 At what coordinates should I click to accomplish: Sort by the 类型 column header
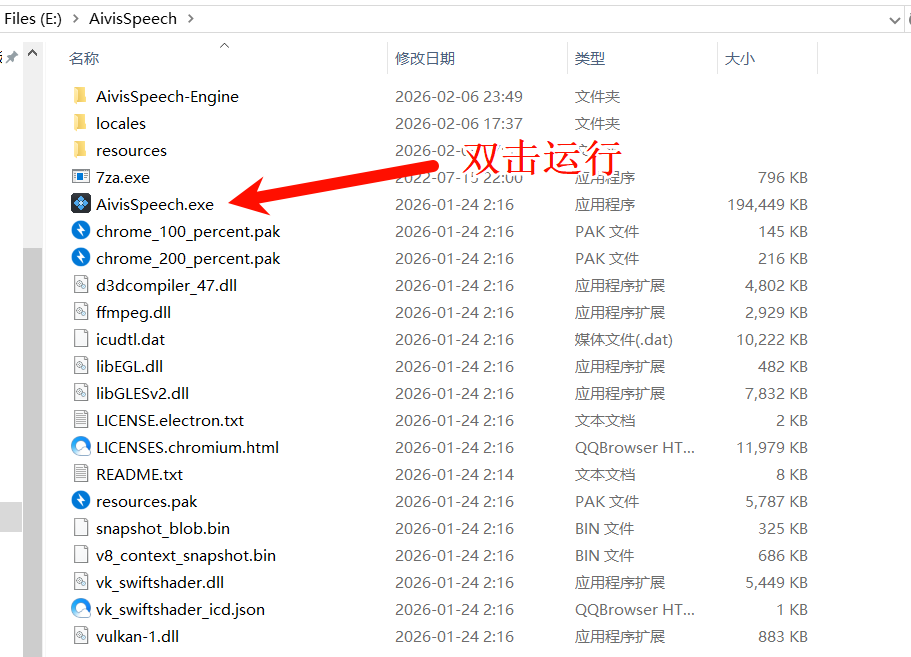pyautogui.click(x=590, y=58)
